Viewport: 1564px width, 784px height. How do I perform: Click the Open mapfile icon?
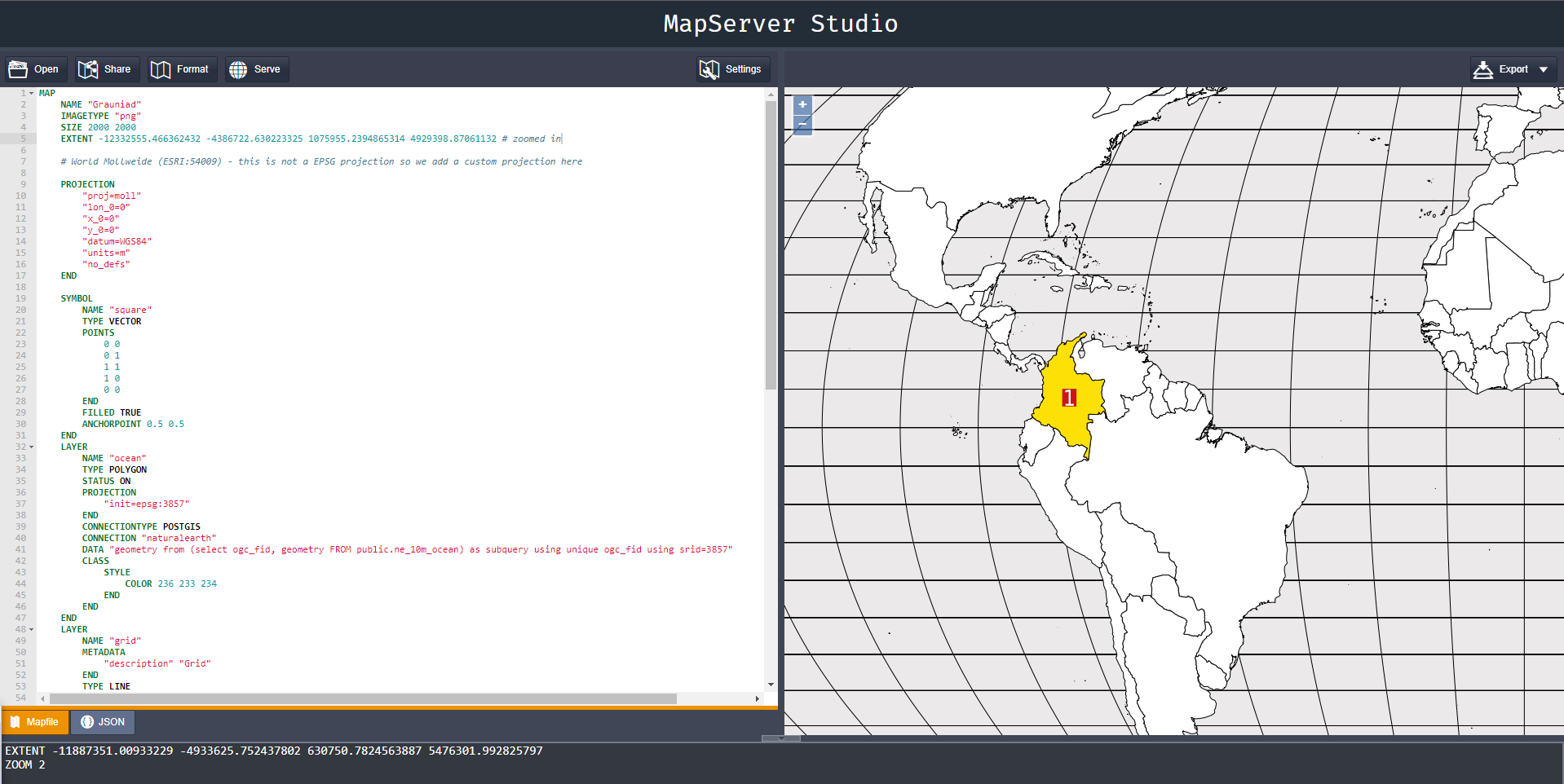18,69
